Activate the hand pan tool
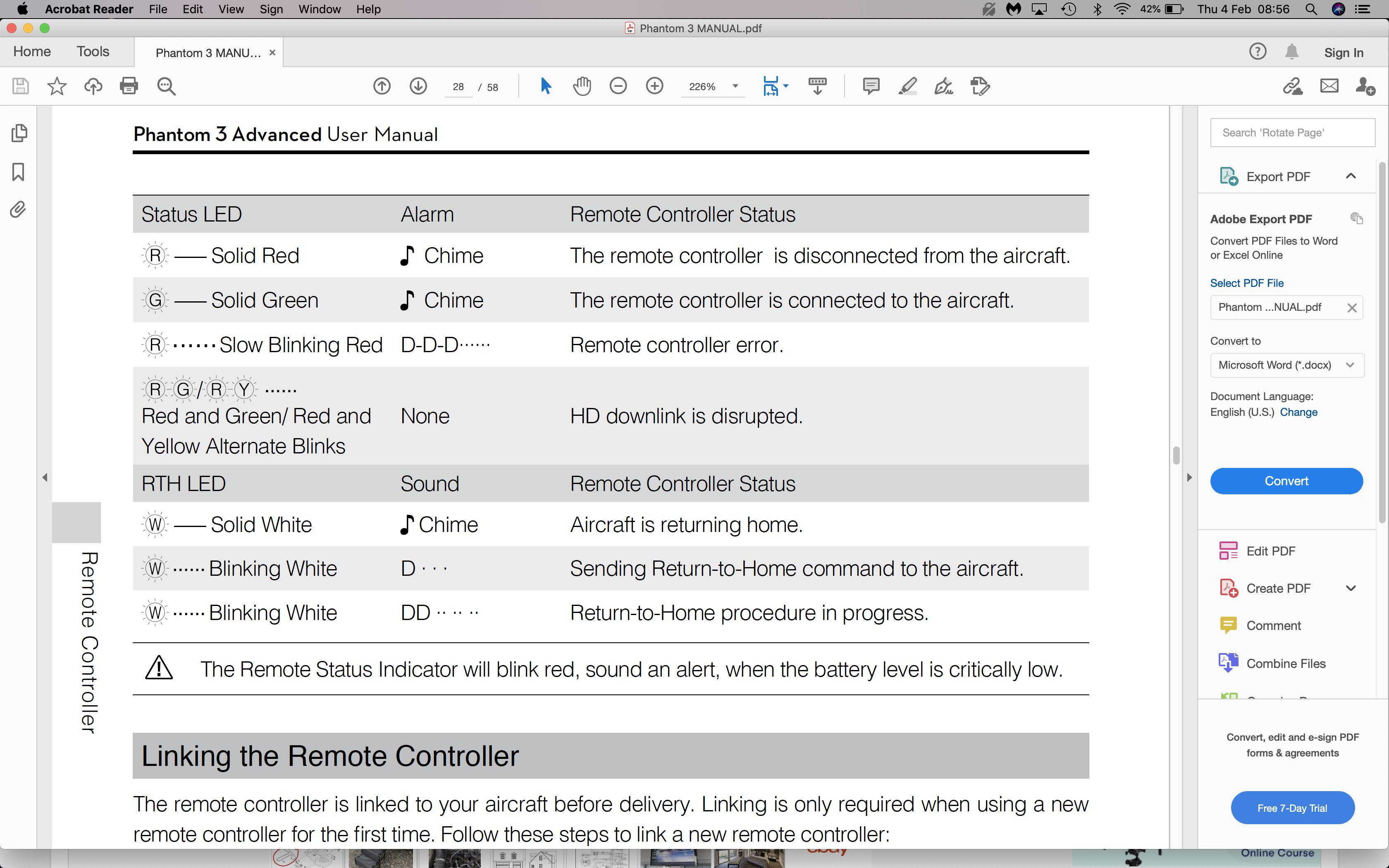1389x868 pixels. (x=582, y=87)
